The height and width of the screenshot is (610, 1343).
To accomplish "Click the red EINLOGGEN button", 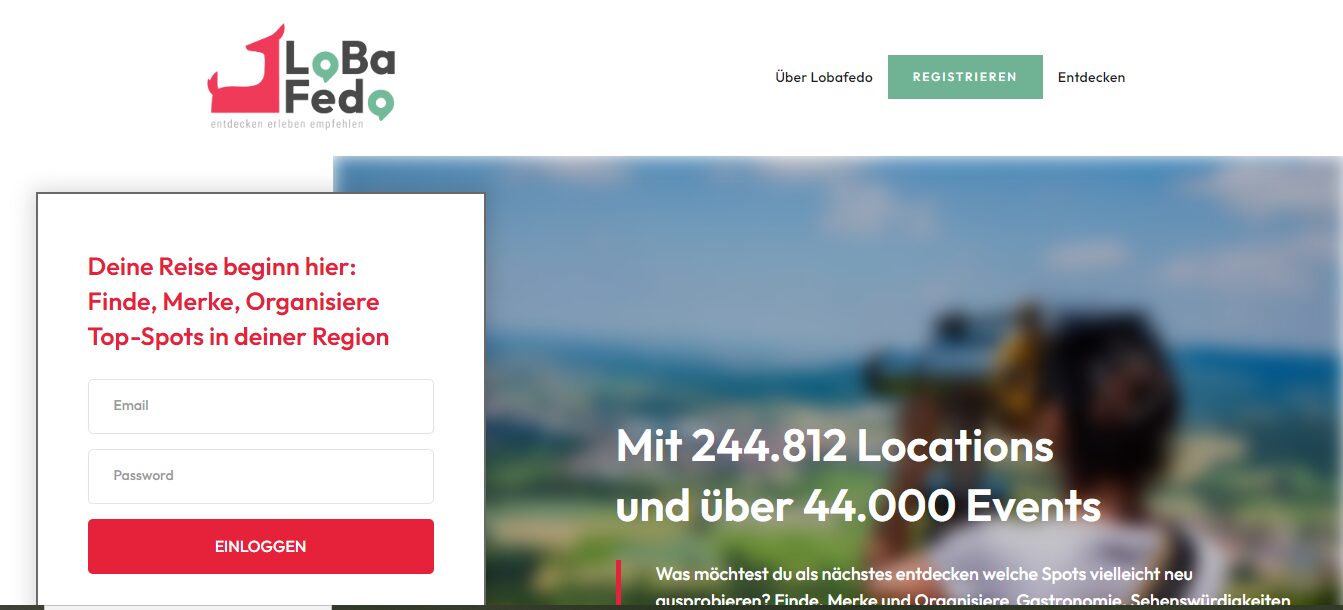I will pyautogui.click(x=261, y=546).
